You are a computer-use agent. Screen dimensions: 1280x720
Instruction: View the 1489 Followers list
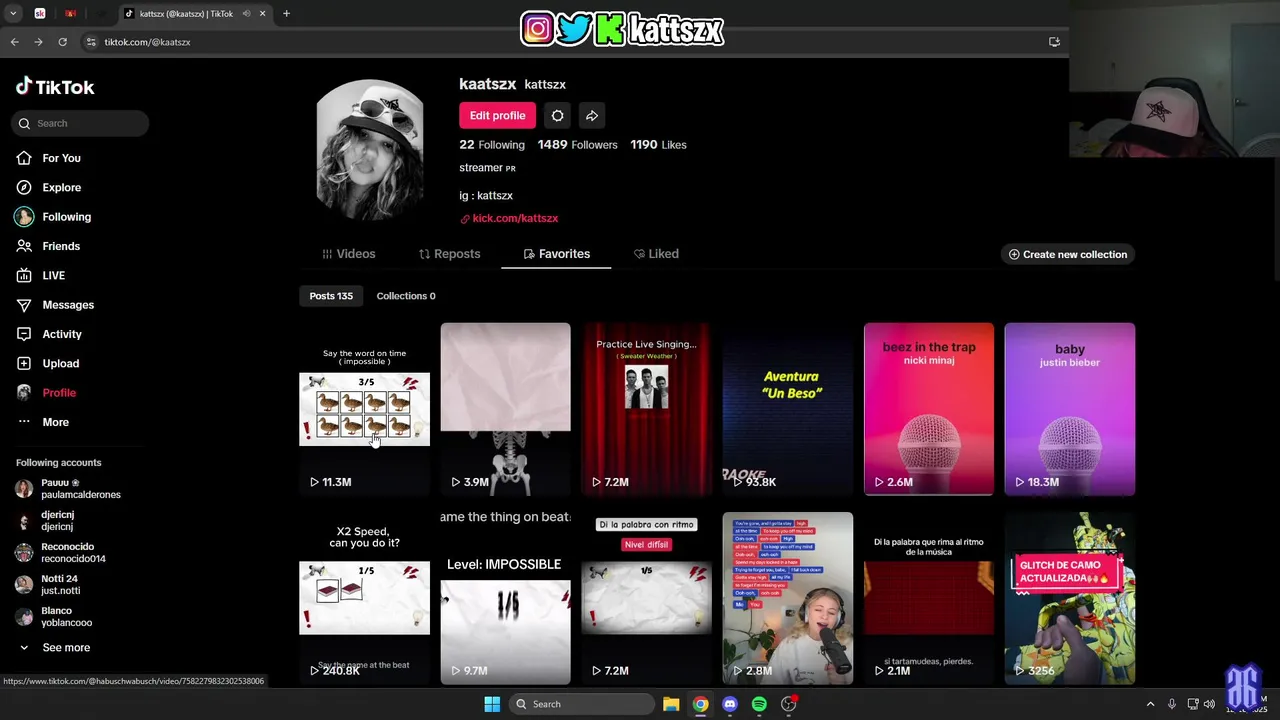pos(577,145)
